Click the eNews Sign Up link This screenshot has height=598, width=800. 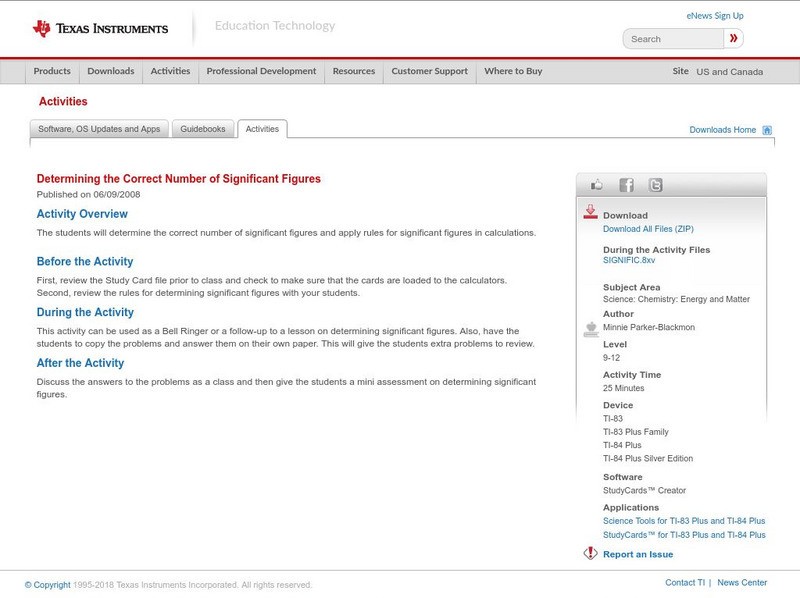click(714, 15)
